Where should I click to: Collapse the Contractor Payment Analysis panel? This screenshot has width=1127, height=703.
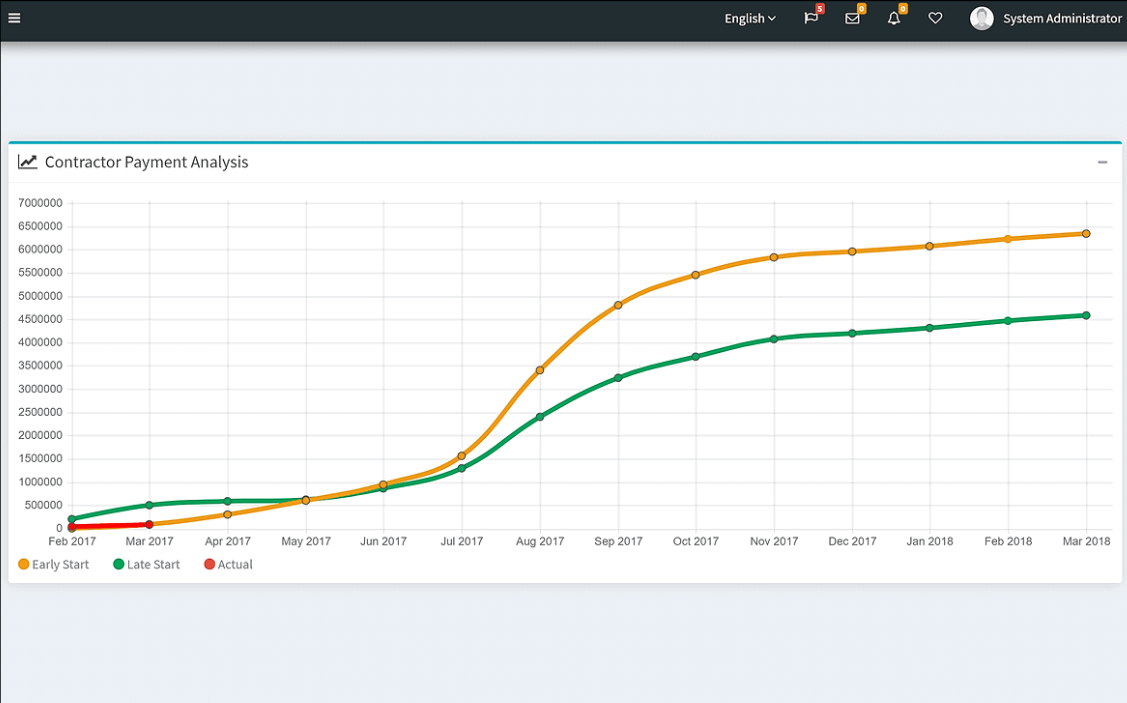click(1103, 162)
